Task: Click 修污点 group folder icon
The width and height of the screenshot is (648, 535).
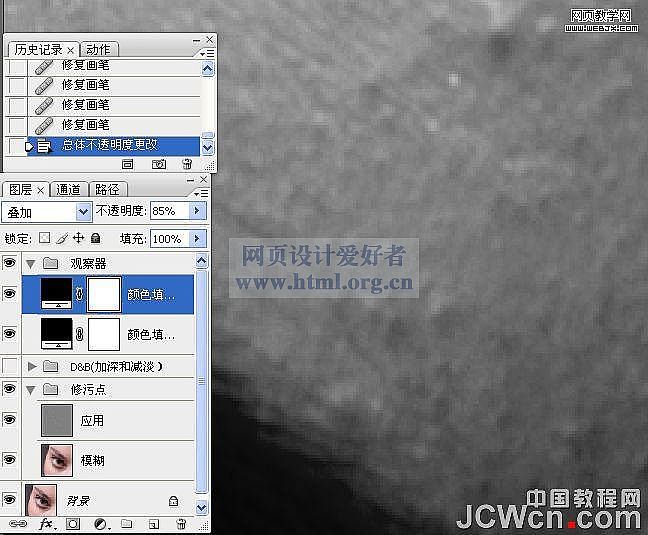Action: click(51, 389)
